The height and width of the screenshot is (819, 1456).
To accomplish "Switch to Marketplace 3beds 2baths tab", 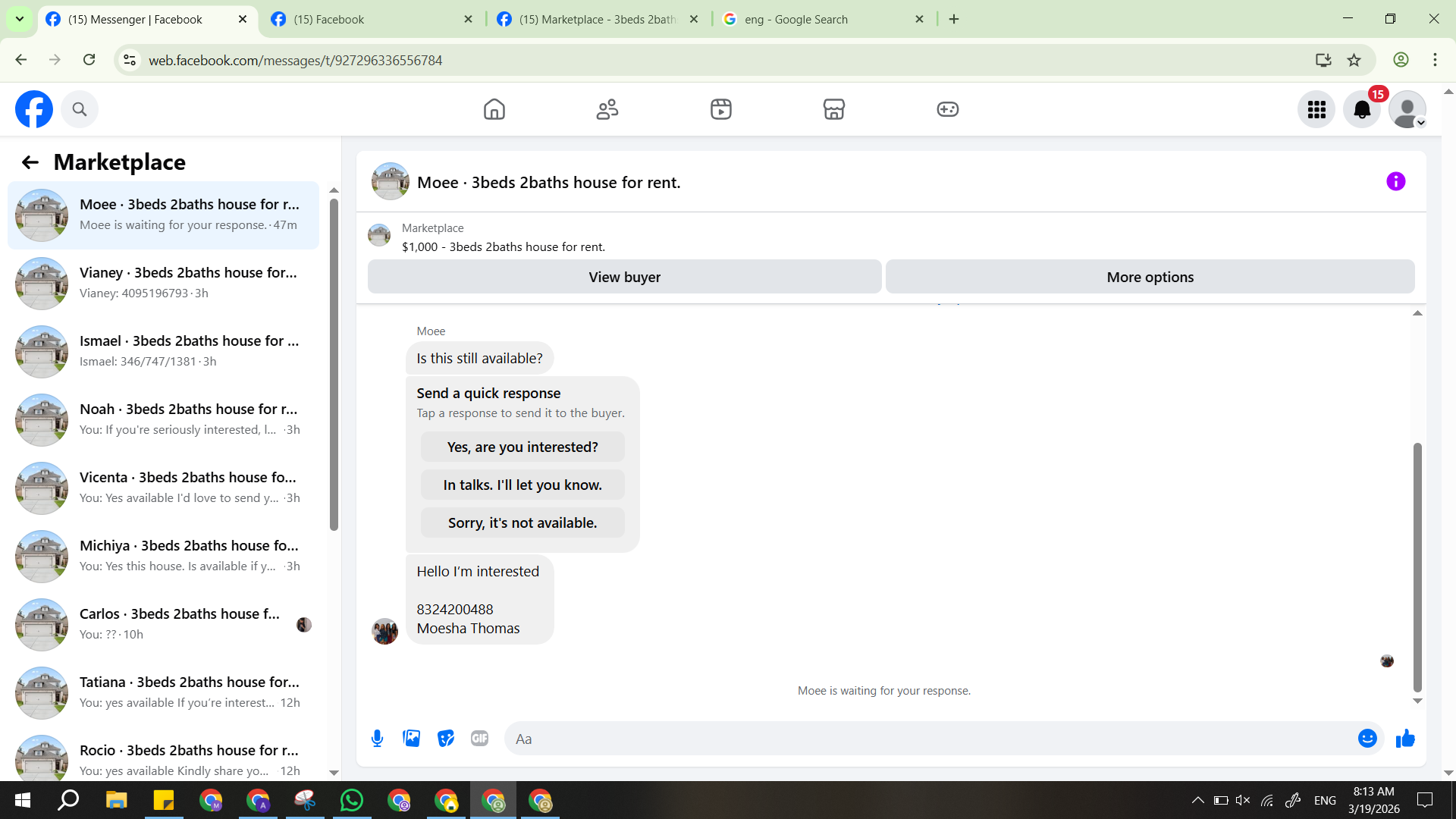I will tap(597, 19).
